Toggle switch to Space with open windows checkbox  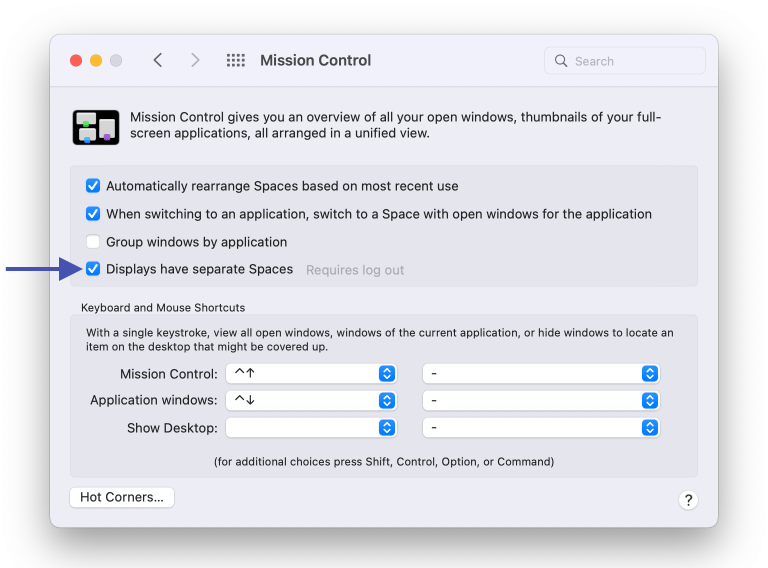[x=93, y=214]
